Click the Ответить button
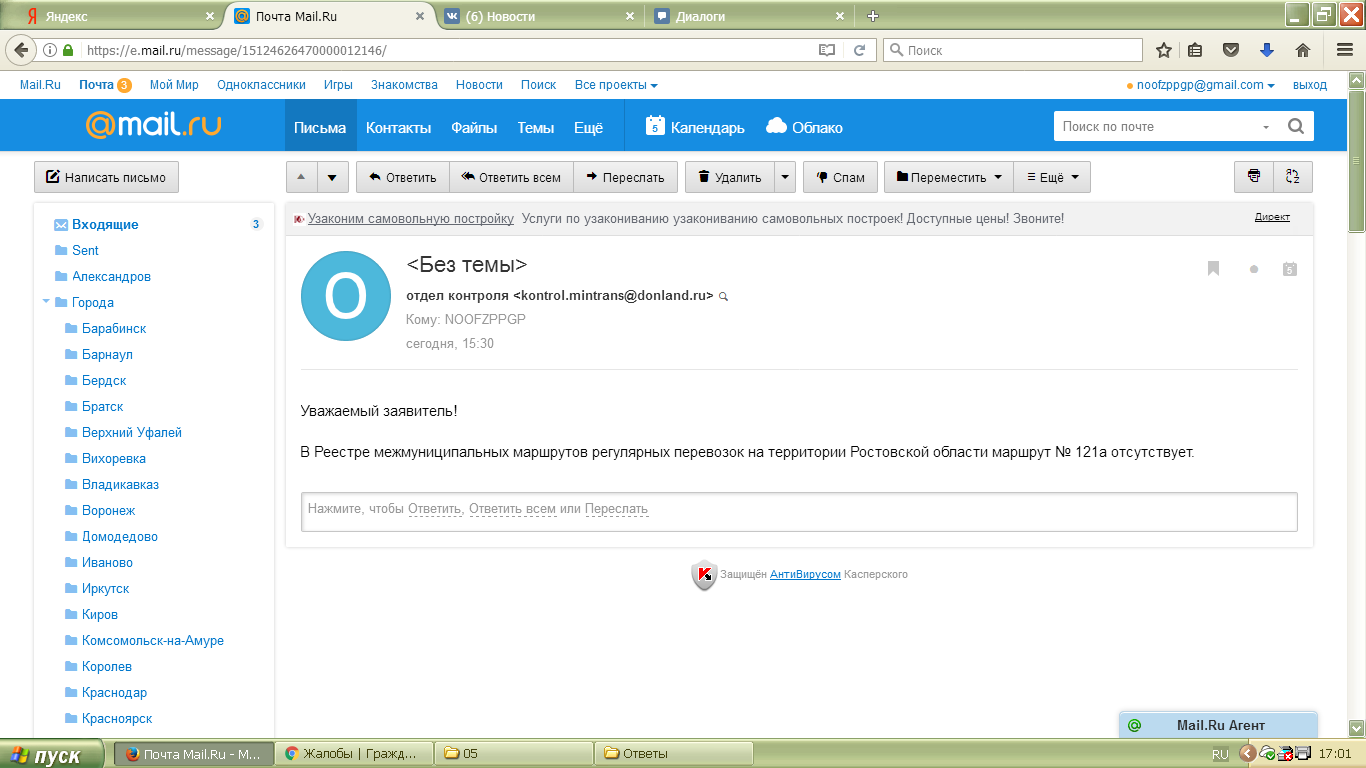The width and height of the screenshot is (1366, 768). click(402, 177)
